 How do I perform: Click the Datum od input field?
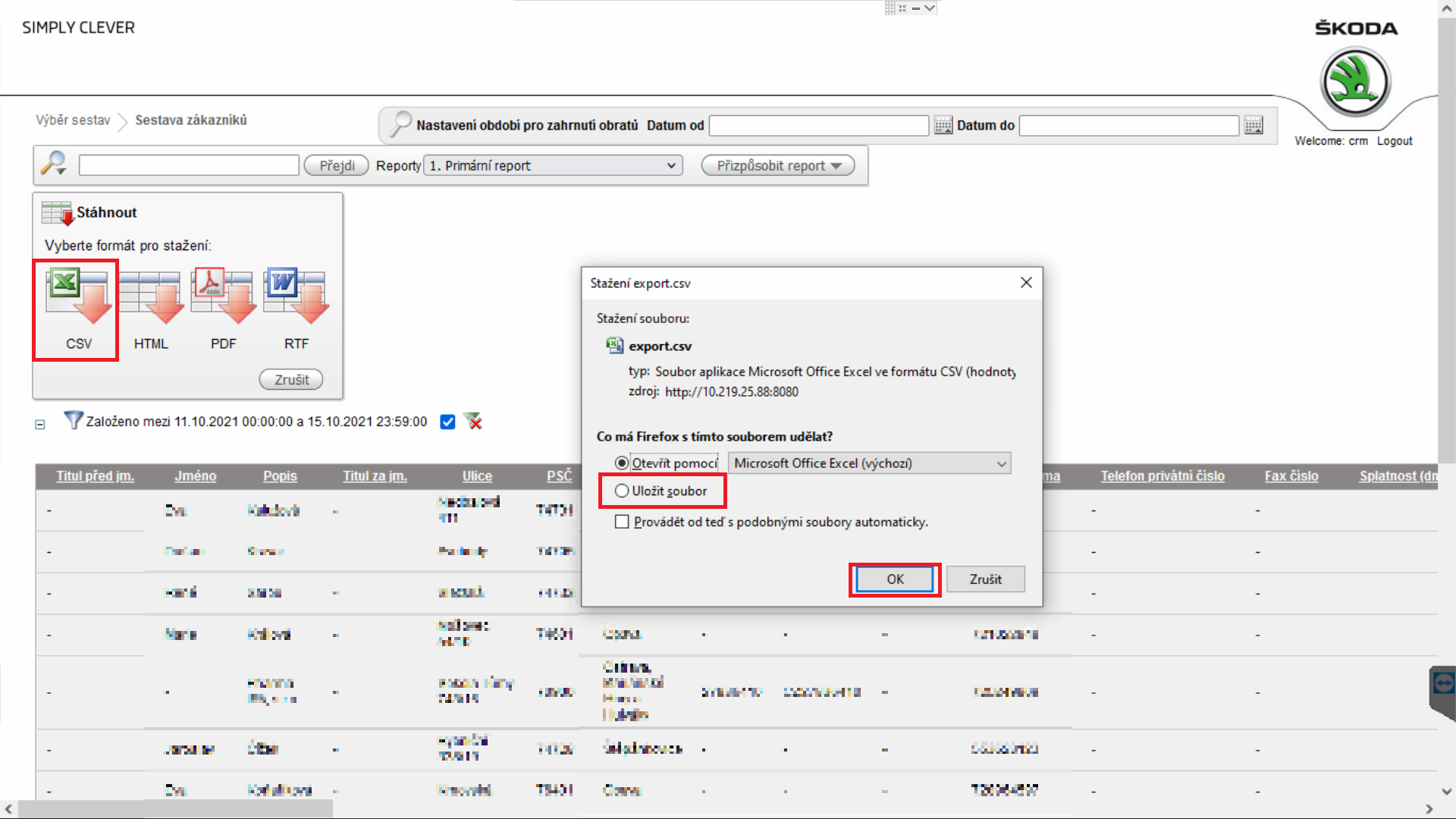coord(818,126)
